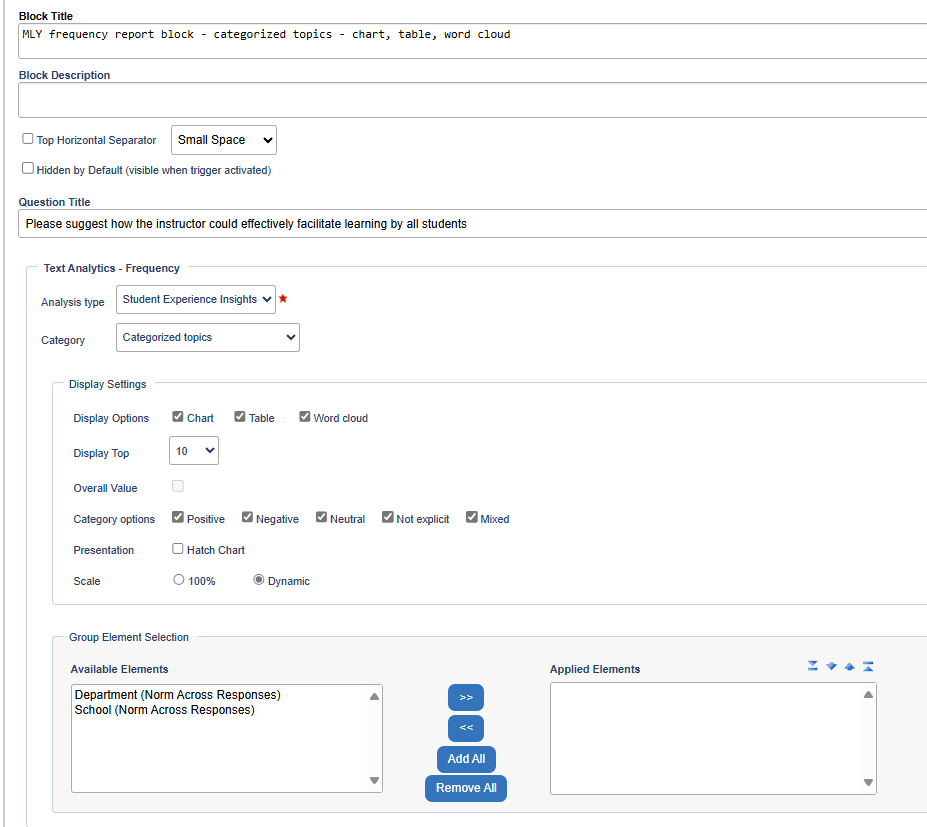Click the Remove All button
Image resolution: width=927 pixels, height=827 pixels.
click(x=466, y=788)
